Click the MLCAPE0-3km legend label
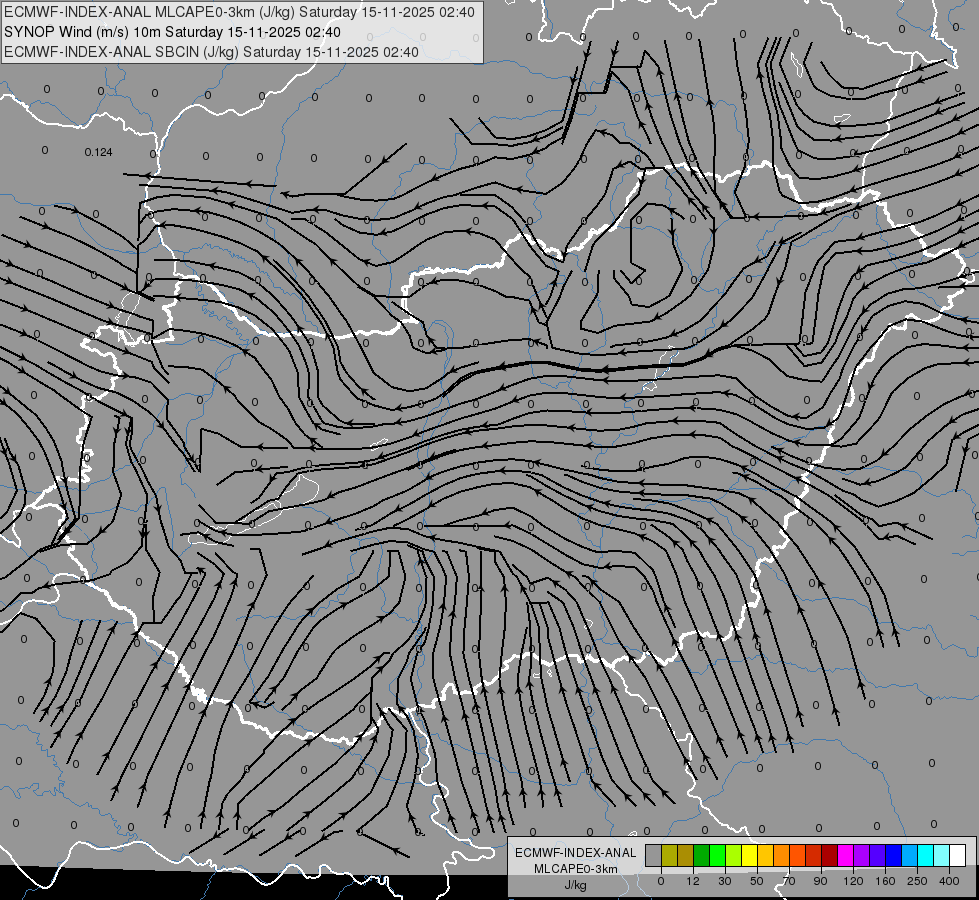Screen dimensions: 979x900 (575, 869)
